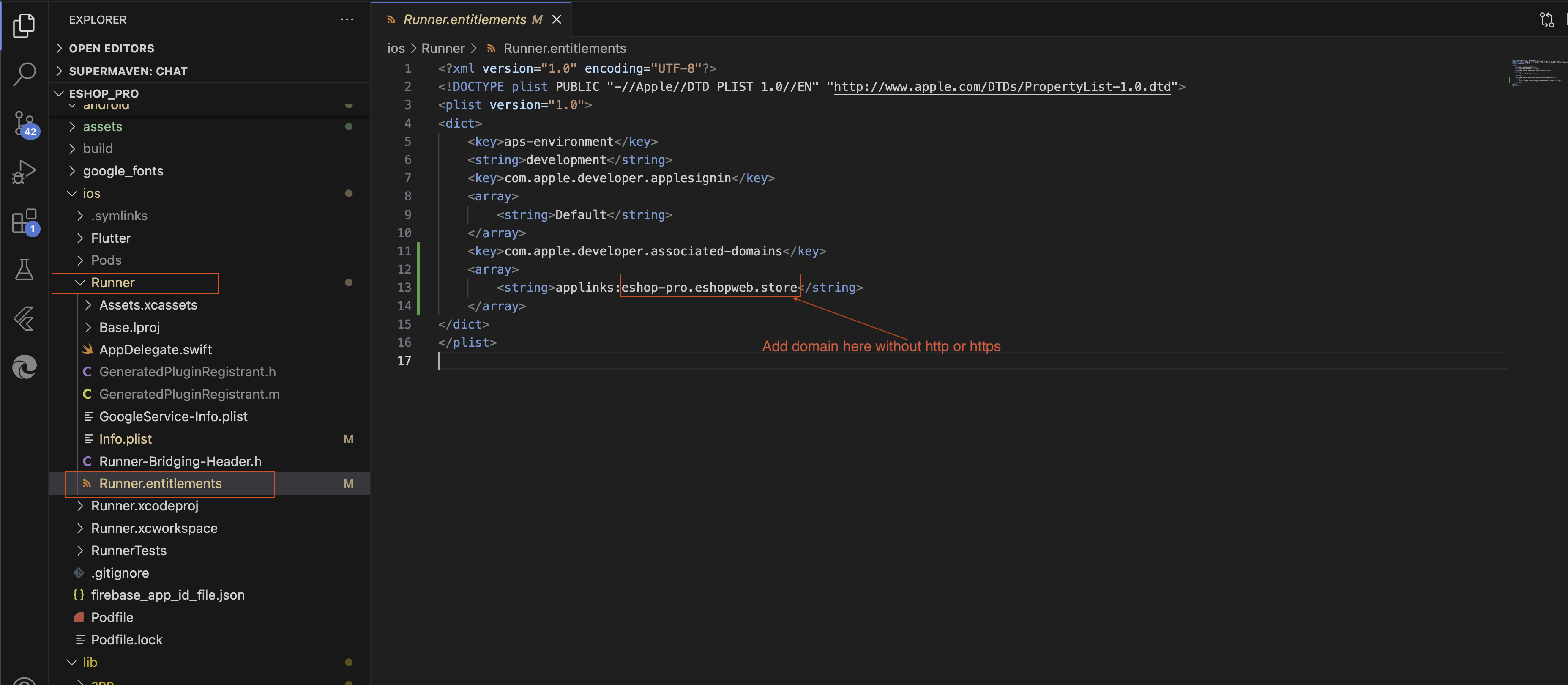Click line number 13 in gutter

(404, 288)
